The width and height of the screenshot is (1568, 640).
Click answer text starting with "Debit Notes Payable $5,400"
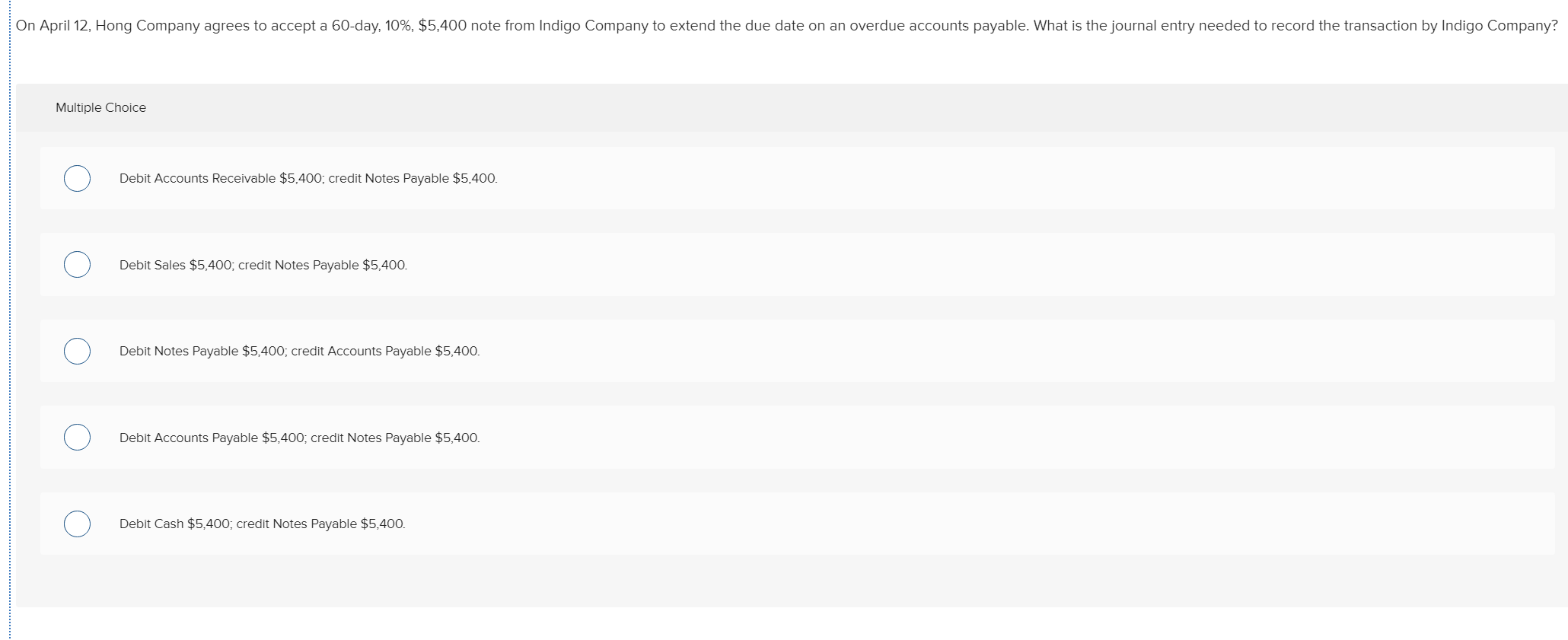pos(299,351)
